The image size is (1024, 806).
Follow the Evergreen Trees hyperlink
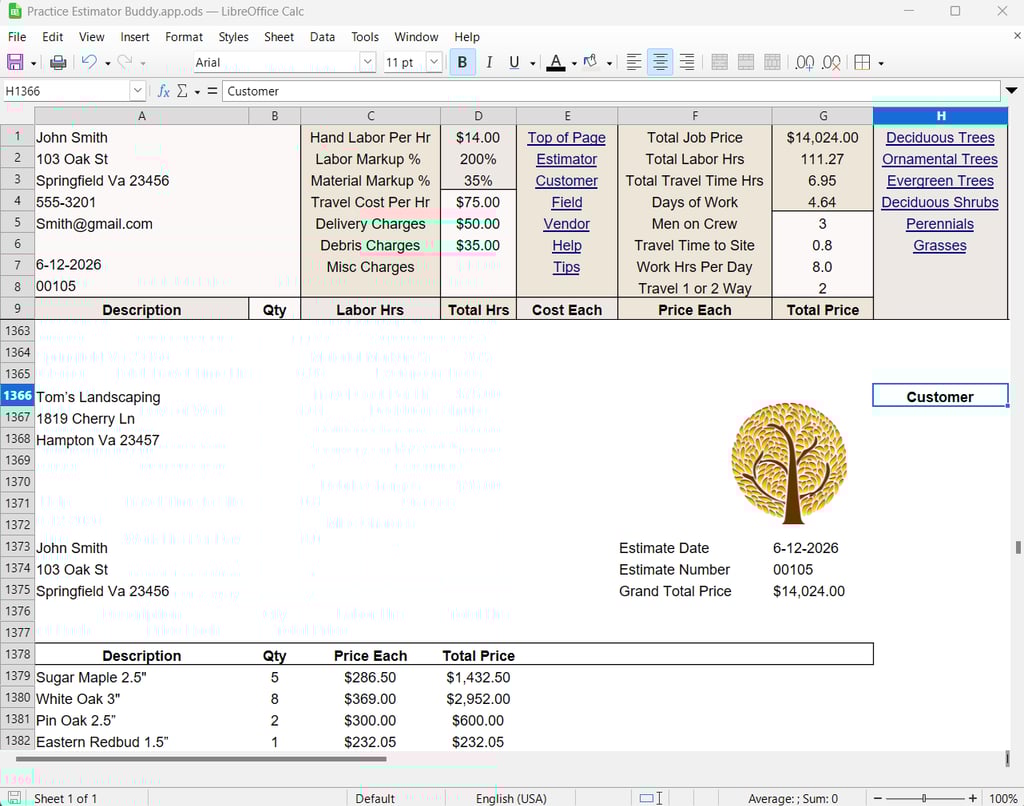pyautogui.click(x=939, y=181)
